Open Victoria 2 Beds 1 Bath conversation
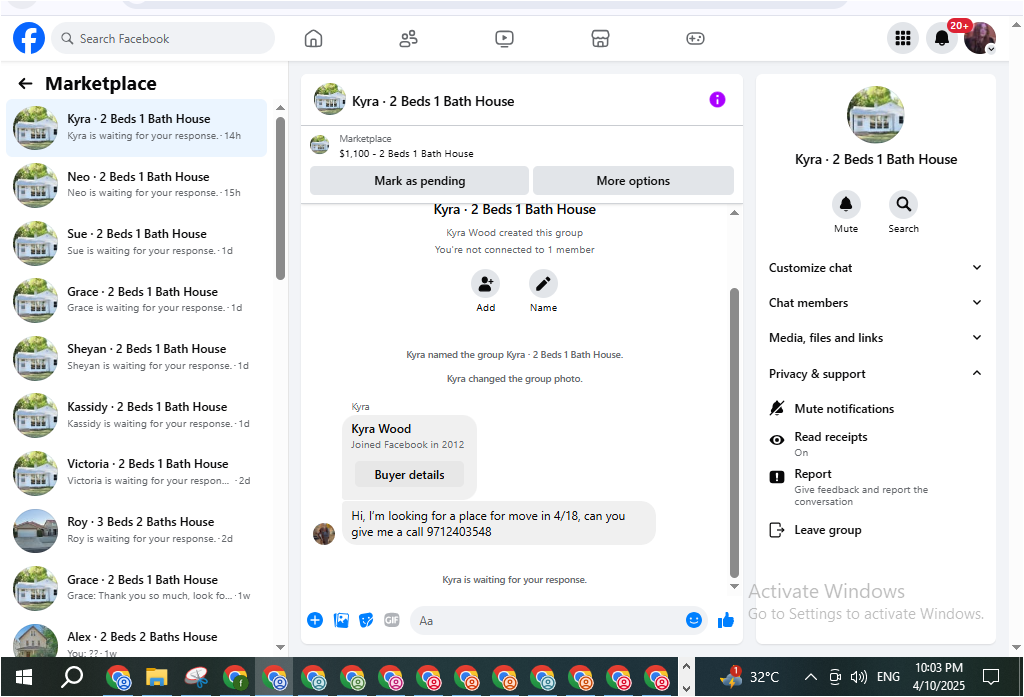 136,472
